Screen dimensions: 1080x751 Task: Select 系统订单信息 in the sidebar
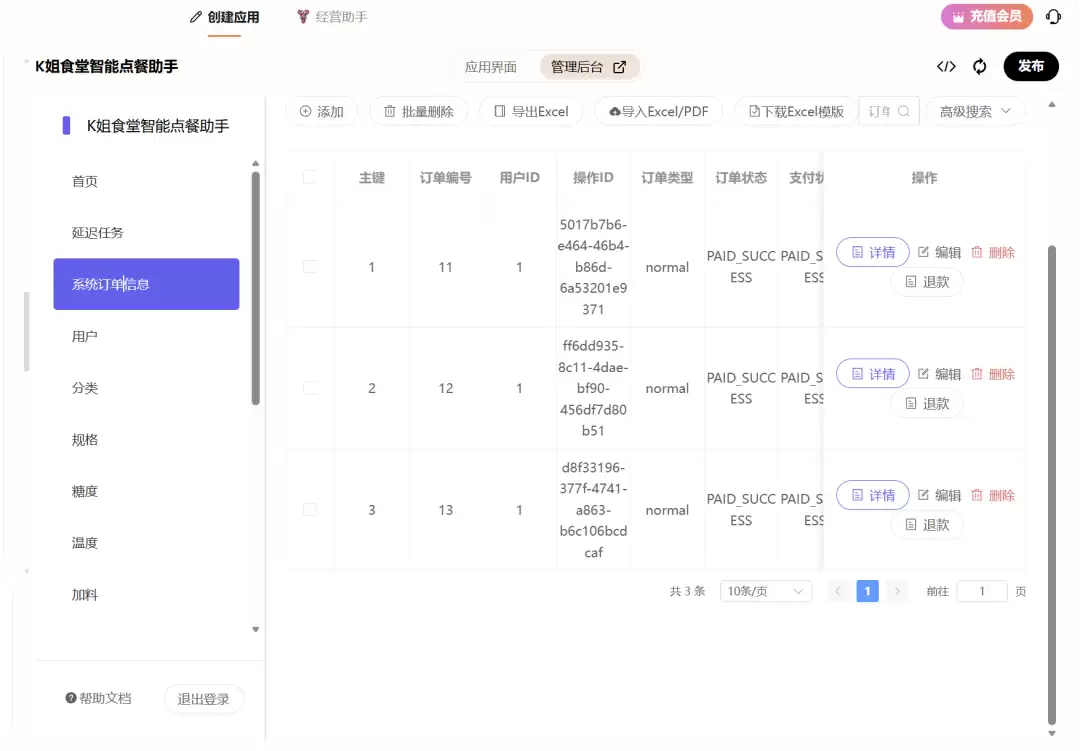click(146, 284)
